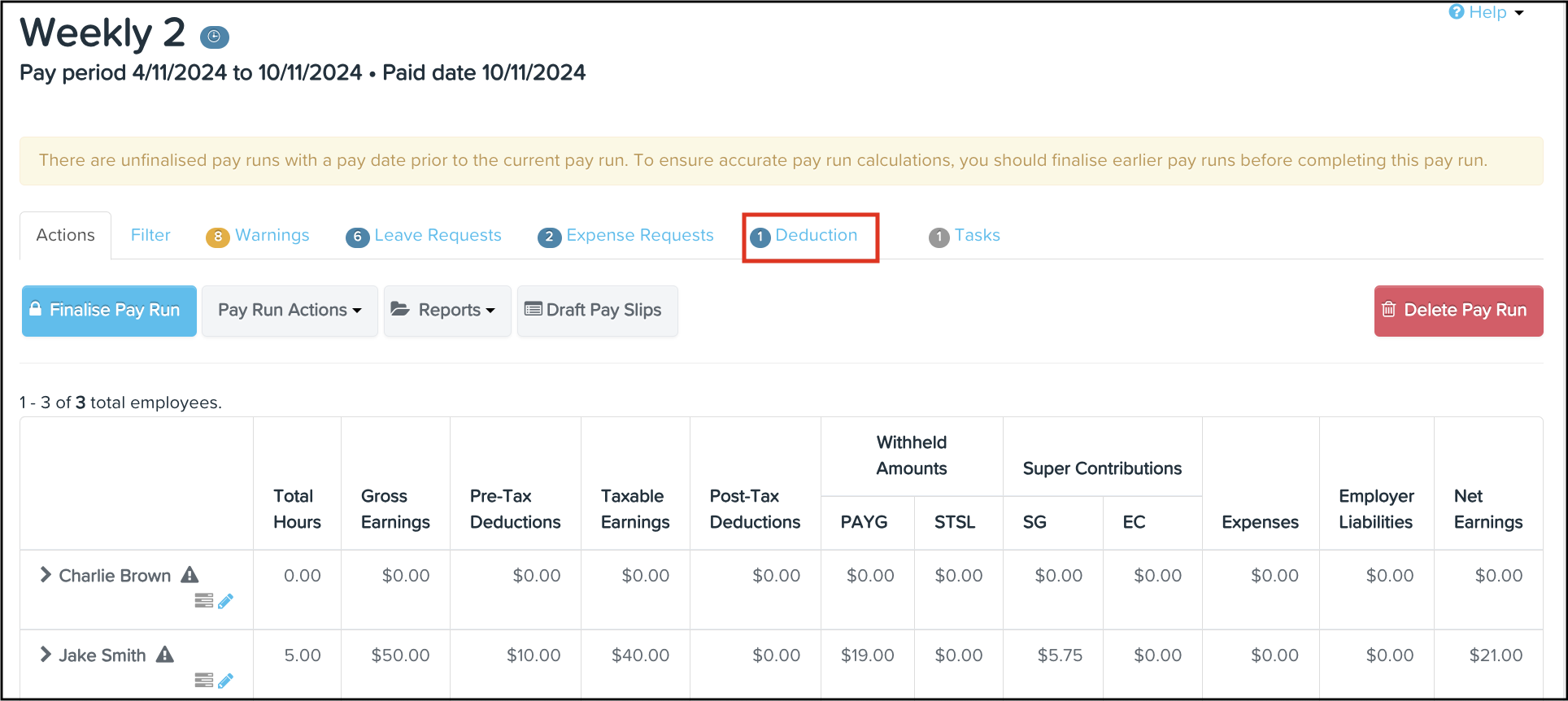Click Charlie Brown's grey list lines icon
The height and width of the screenshot is (701, 1568).
203,601
